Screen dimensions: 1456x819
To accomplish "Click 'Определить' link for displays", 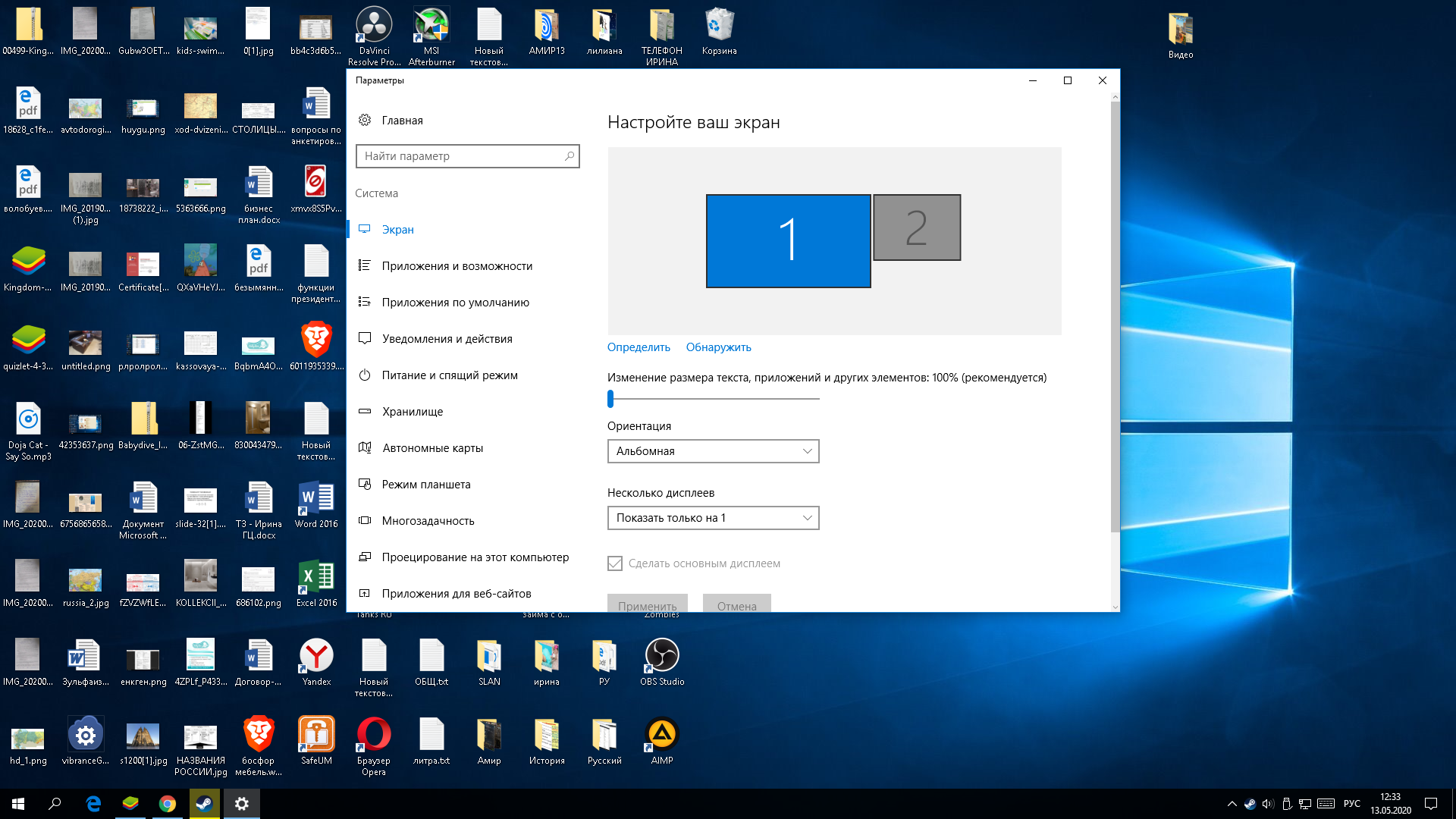I will [639, 347].
